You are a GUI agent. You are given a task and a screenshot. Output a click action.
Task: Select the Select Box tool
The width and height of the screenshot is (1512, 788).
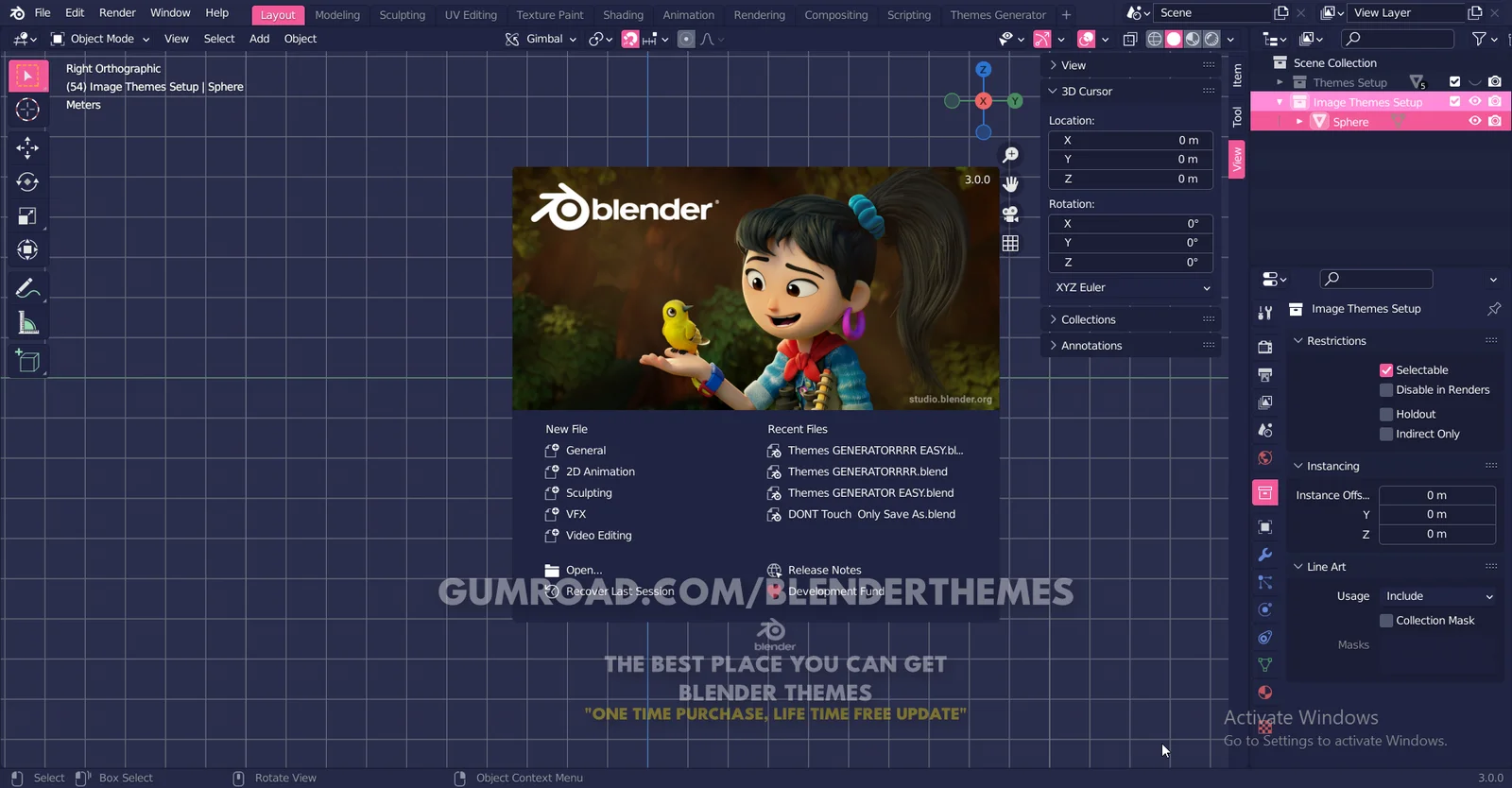[27, 76]
